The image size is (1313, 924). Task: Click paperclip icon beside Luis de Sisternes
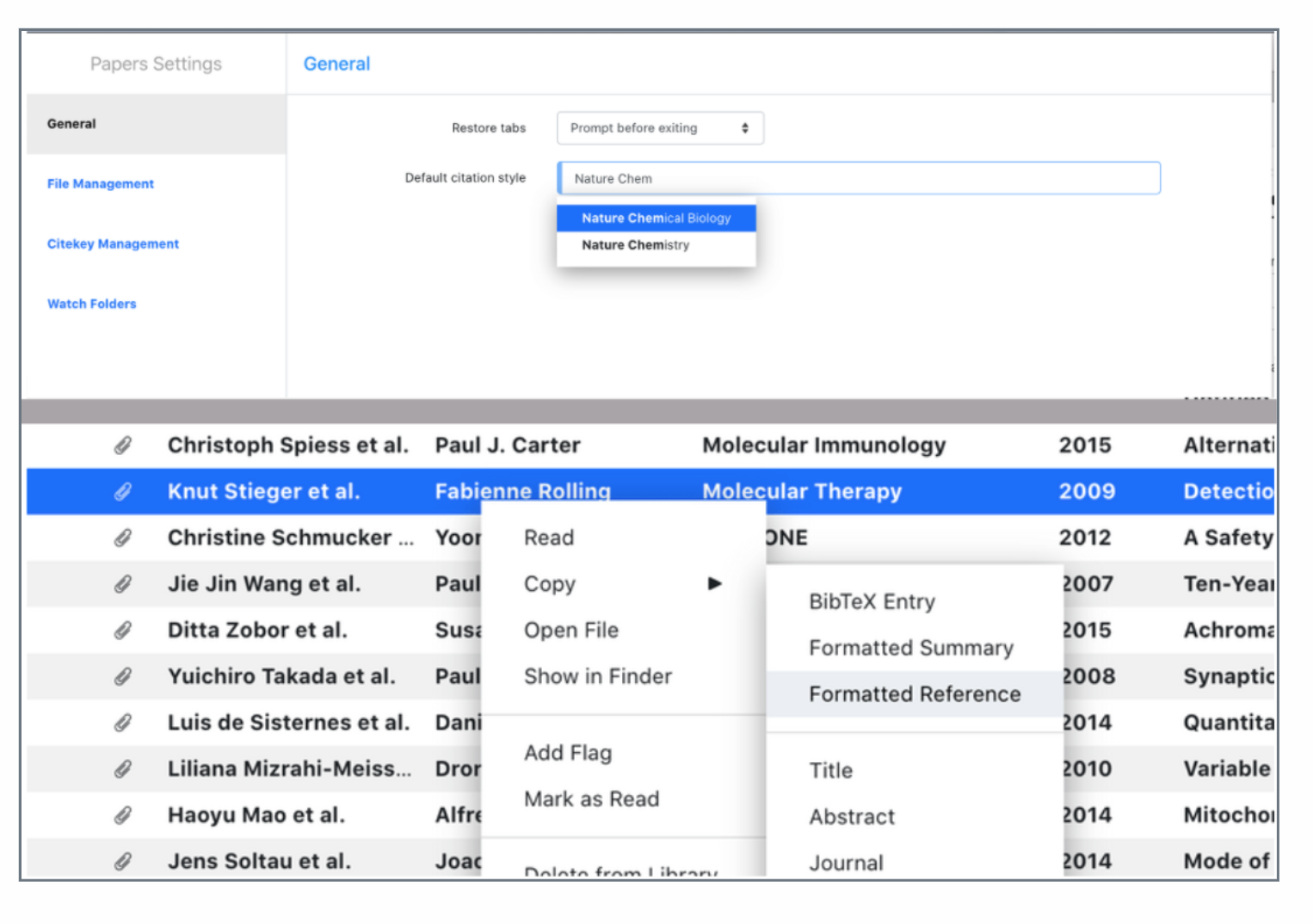123,723
